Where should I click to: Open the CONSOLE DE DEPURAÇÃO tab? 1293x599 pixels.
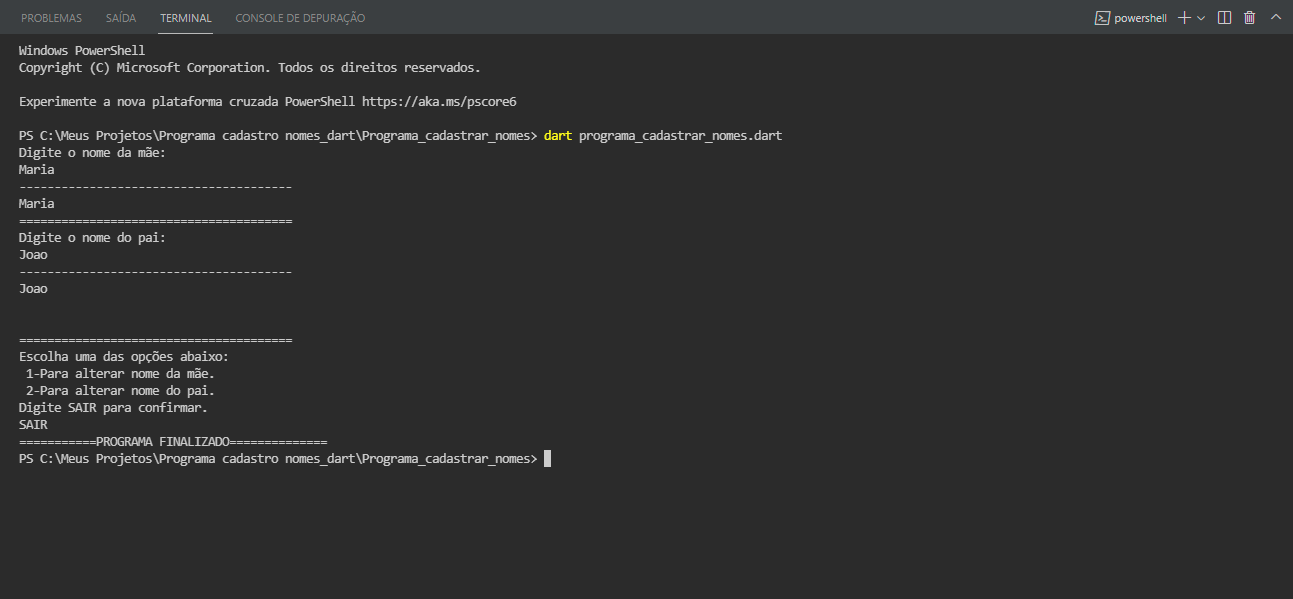pos(300,18)
